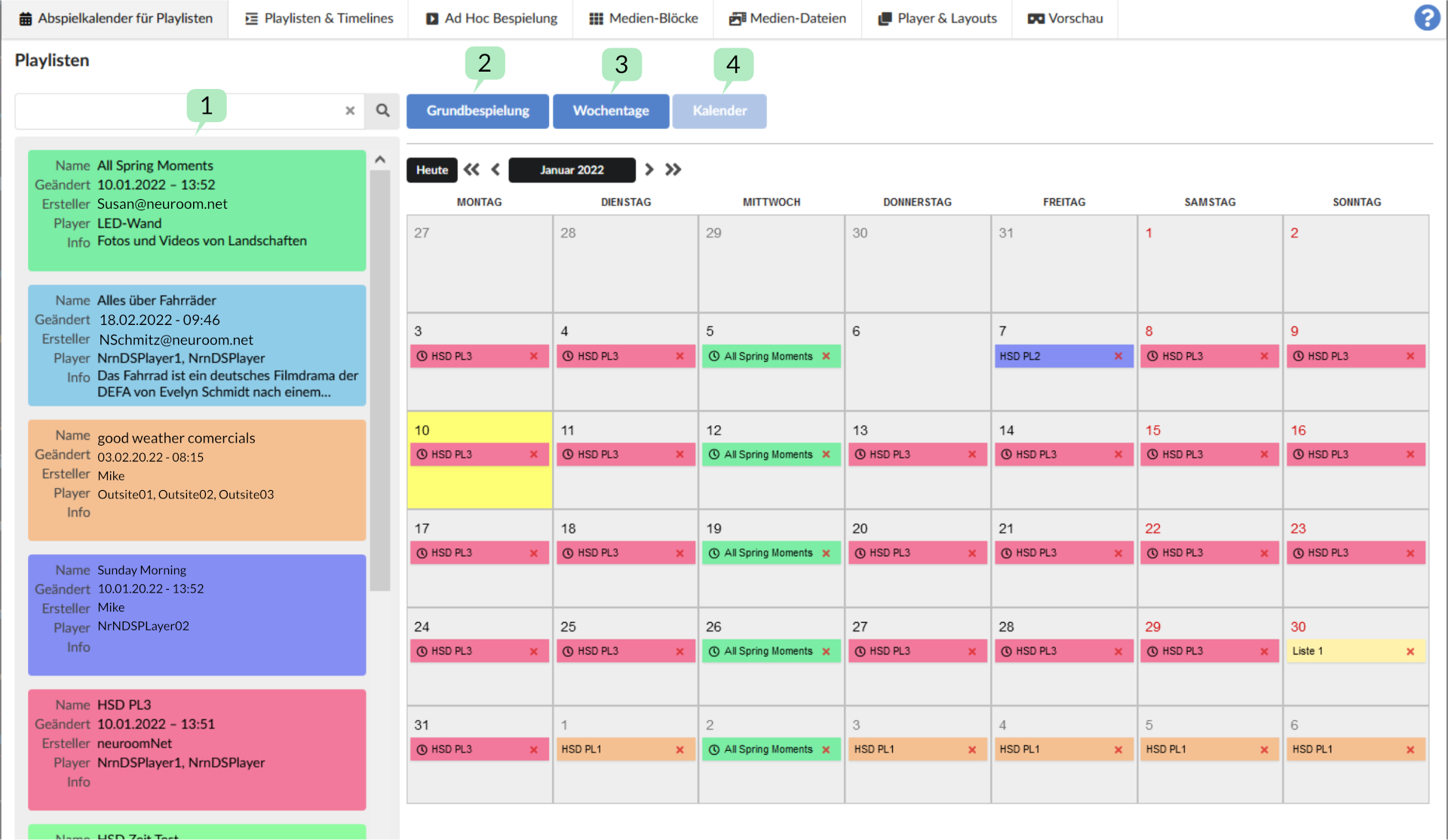Select the Sunday Morning playlist card

point(197,615)
